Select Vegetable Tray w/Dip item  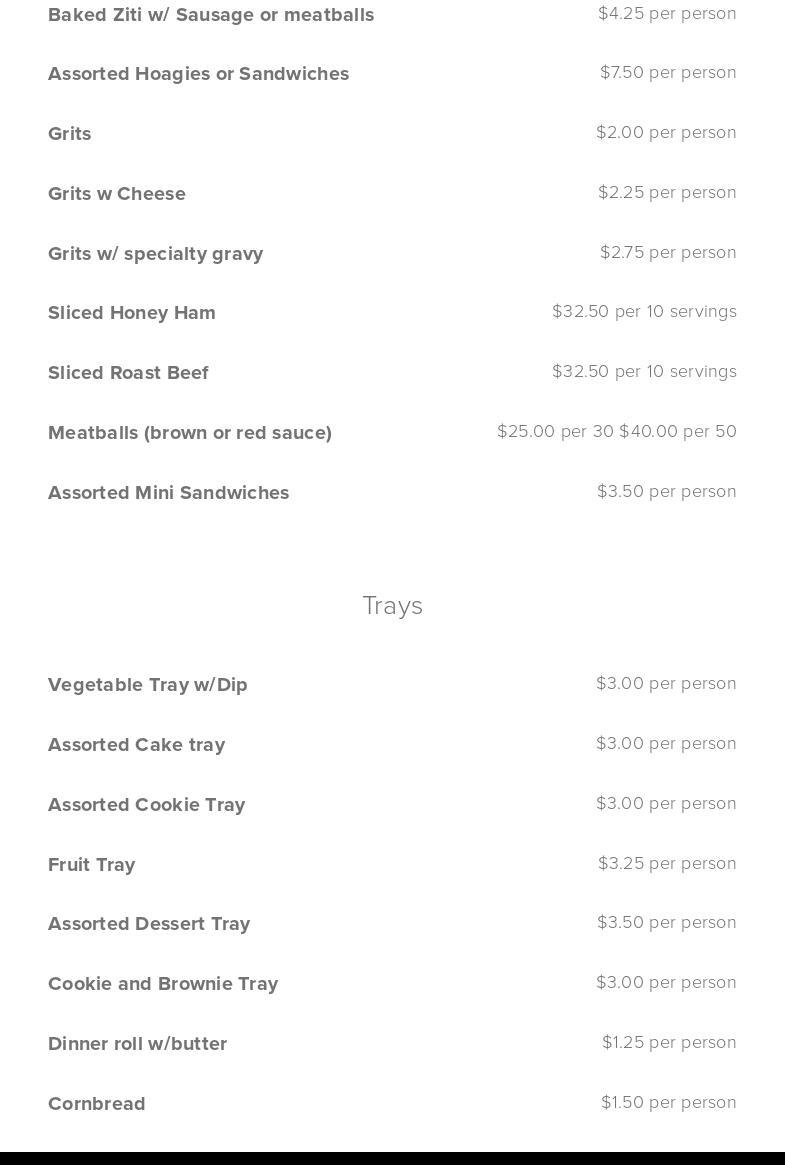(148, 685)
